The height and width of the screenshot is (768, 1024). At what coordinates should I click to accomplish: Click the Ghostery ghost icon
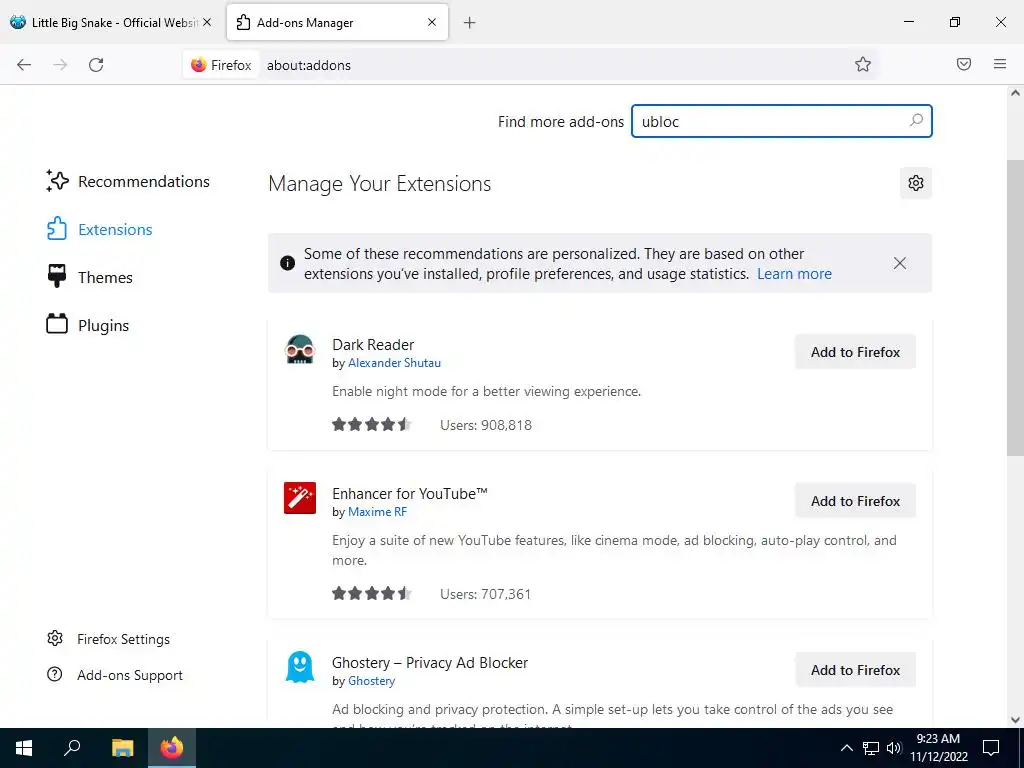click(300, 667)
